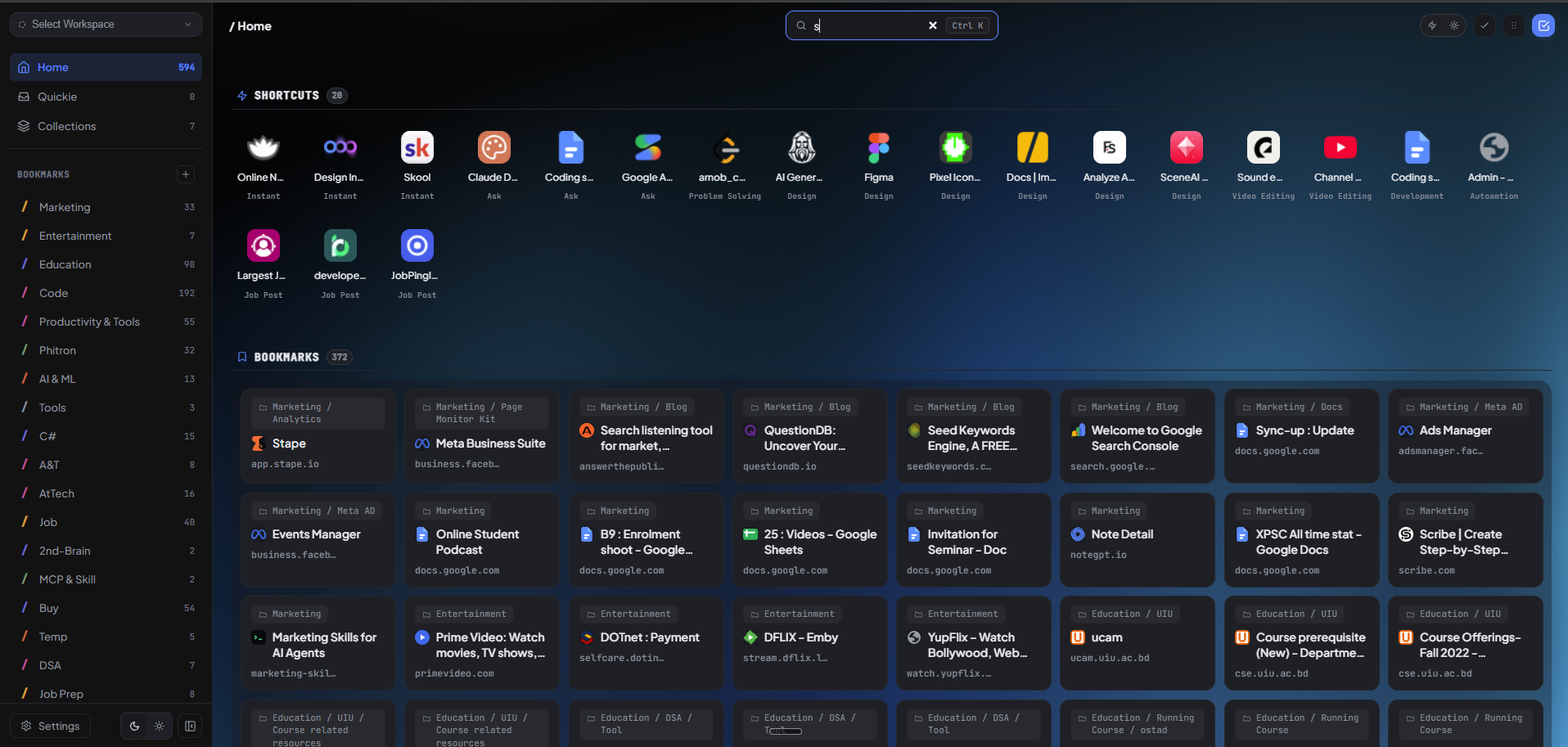Image resolution: width=1568 pixels, height=747 pixels.
Task: Open the DFLIX - Emby bookmark card
Action: click(x=810, y=643)
